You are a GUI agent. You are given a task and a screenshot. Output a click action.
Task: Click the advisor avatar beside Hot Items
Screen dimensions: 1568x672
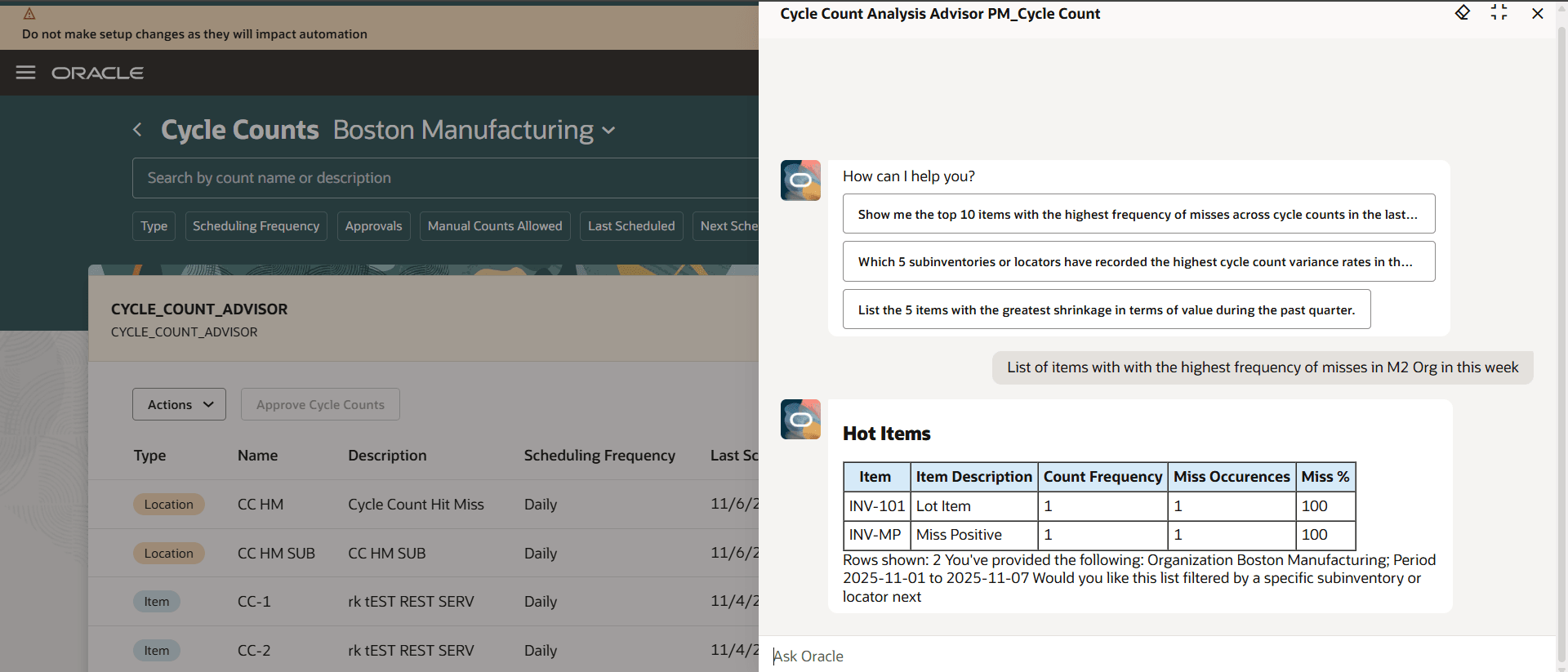coord(800,419)
